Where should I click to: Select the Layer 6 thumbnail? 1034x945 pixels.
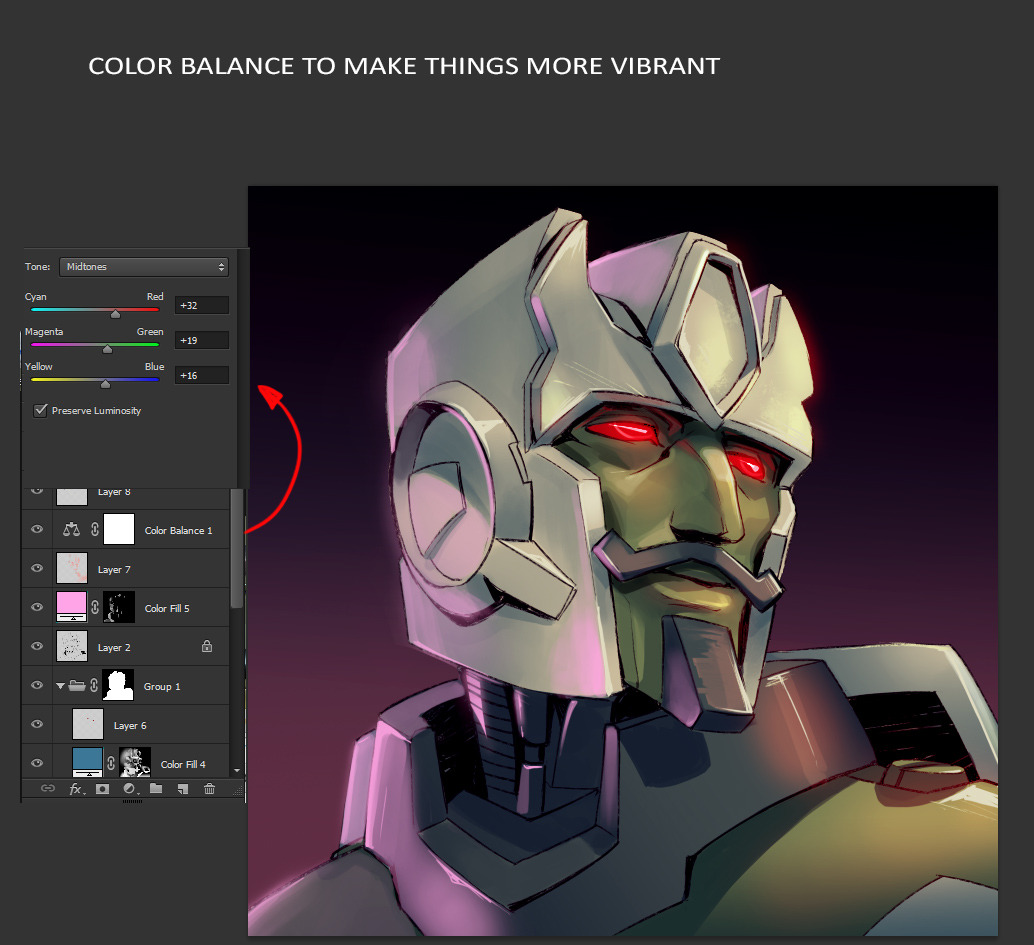88,723
